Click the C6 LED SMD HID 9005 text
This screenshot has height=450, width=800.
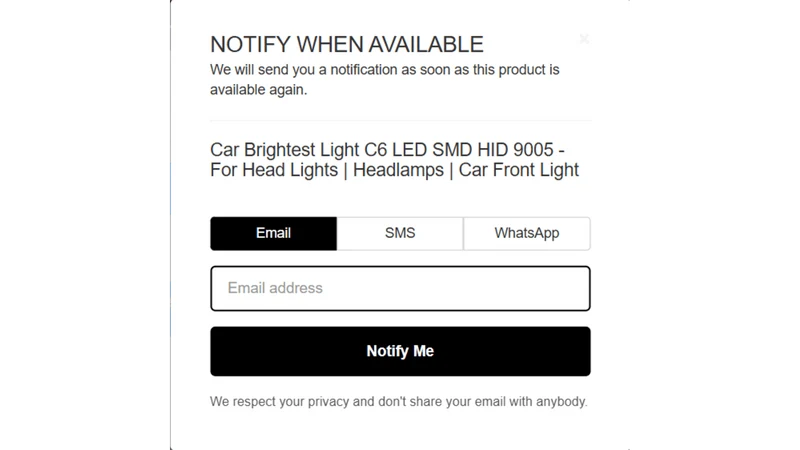pos(459,150)
